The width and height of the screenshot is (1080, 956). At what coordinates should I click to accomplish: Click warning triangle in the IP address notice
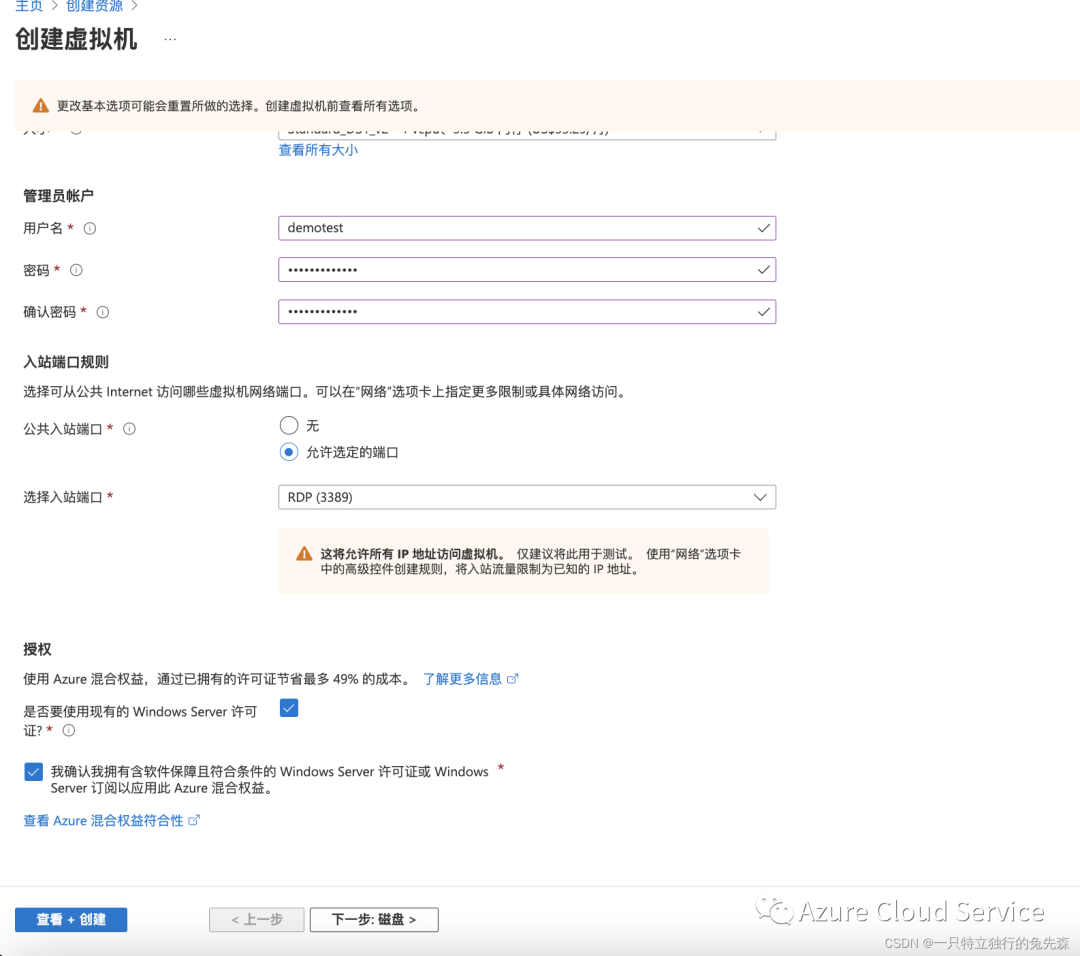tap(304, 554)
